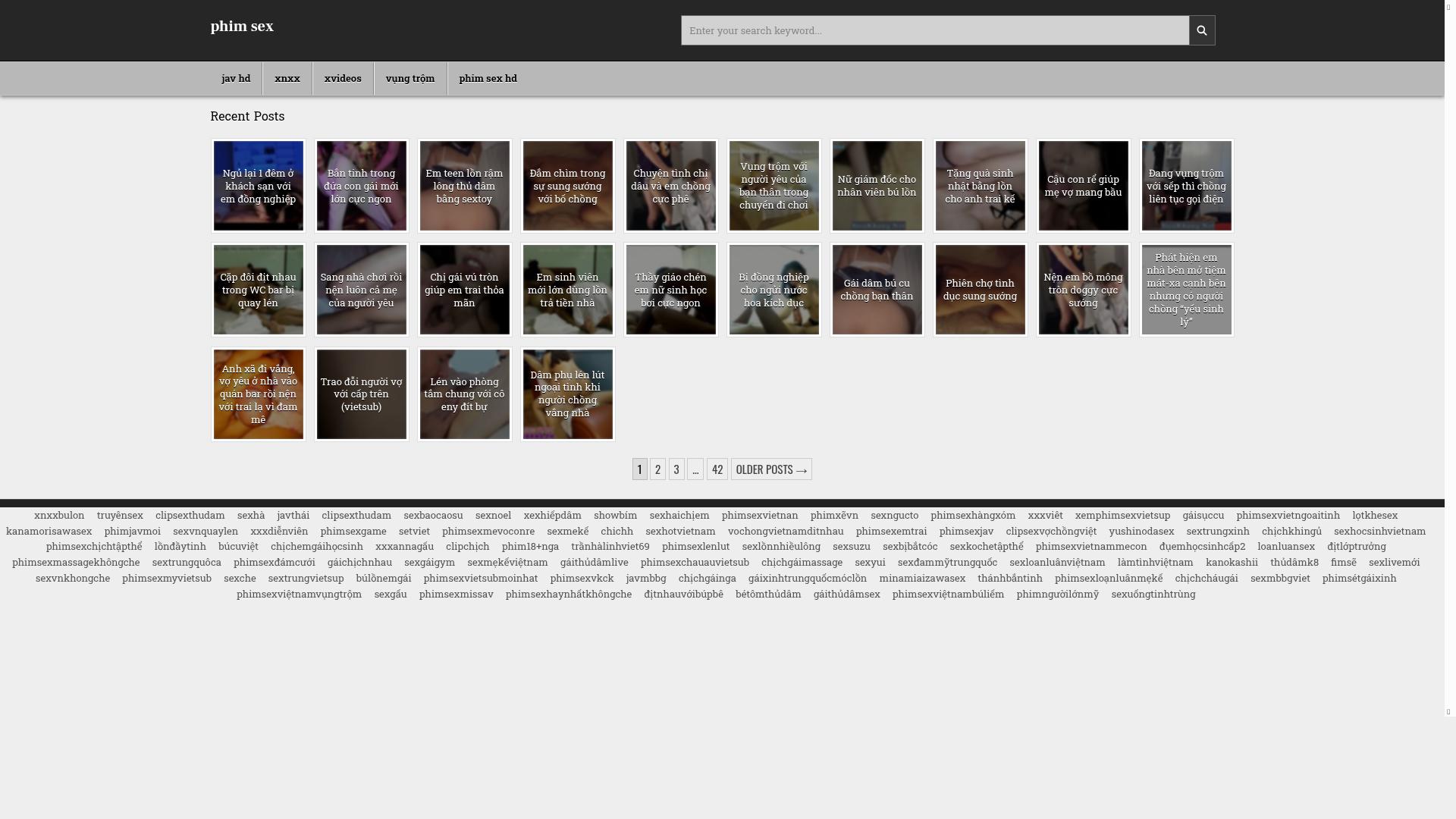
Task: Select current page 1 in pagination
Action: [639, 469]
